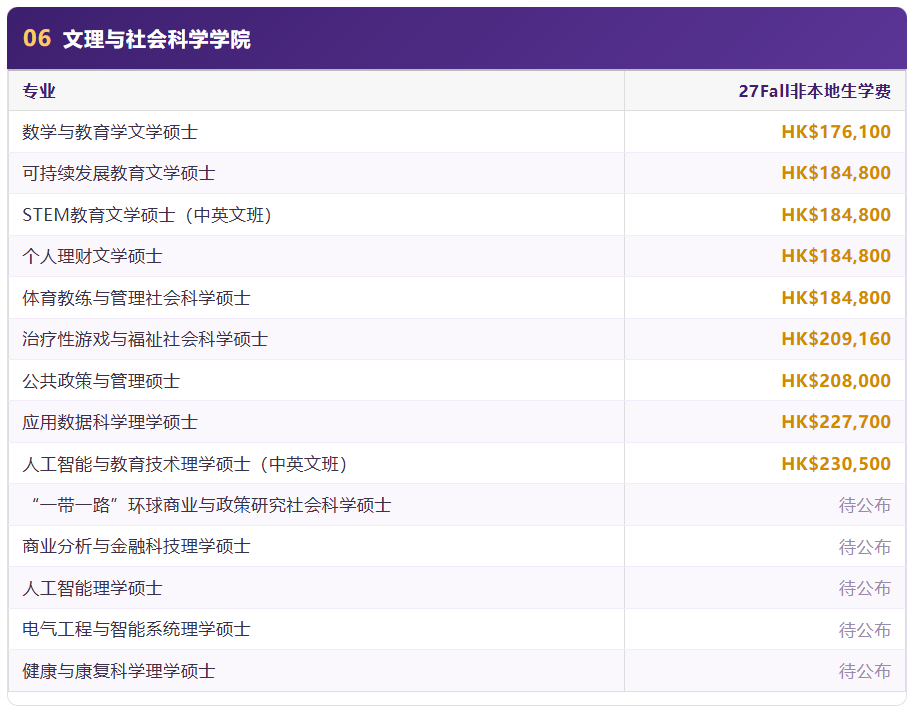
Task: Select the HK$184,800 fee for 个人理财文学硕士
Action: point(836,256)
